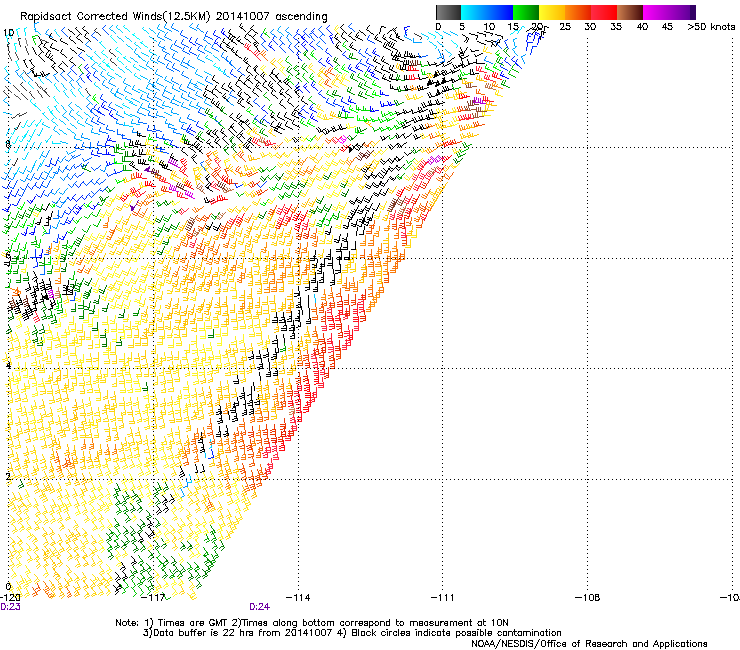Click the purple time label 'D:23'
Viewport: 740px width, 650px height.
(x=10, y=607)
